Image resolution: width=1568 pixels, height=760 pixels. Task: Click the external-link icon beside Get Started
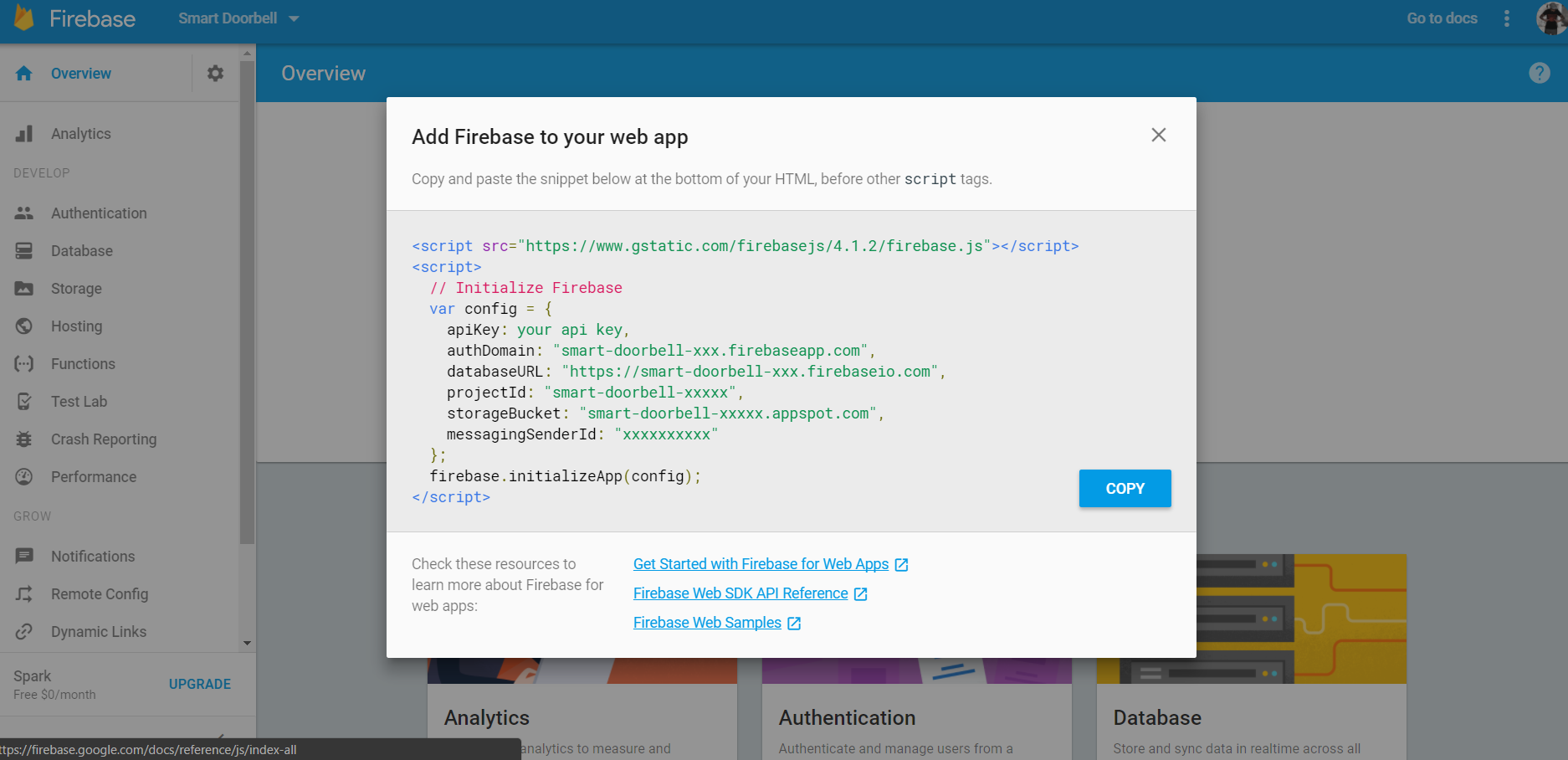pos(901,565)
